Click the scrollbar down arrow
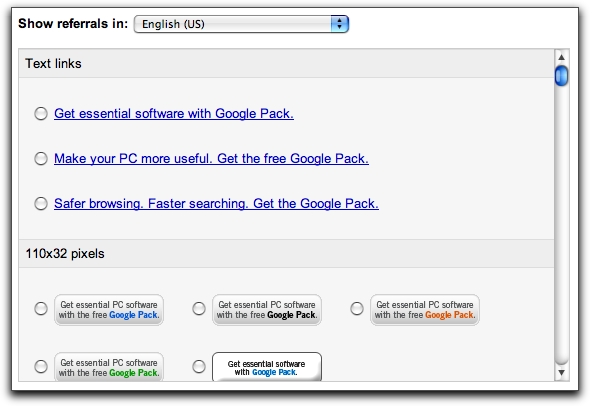 pyautogui.click(x=561, y=373)
